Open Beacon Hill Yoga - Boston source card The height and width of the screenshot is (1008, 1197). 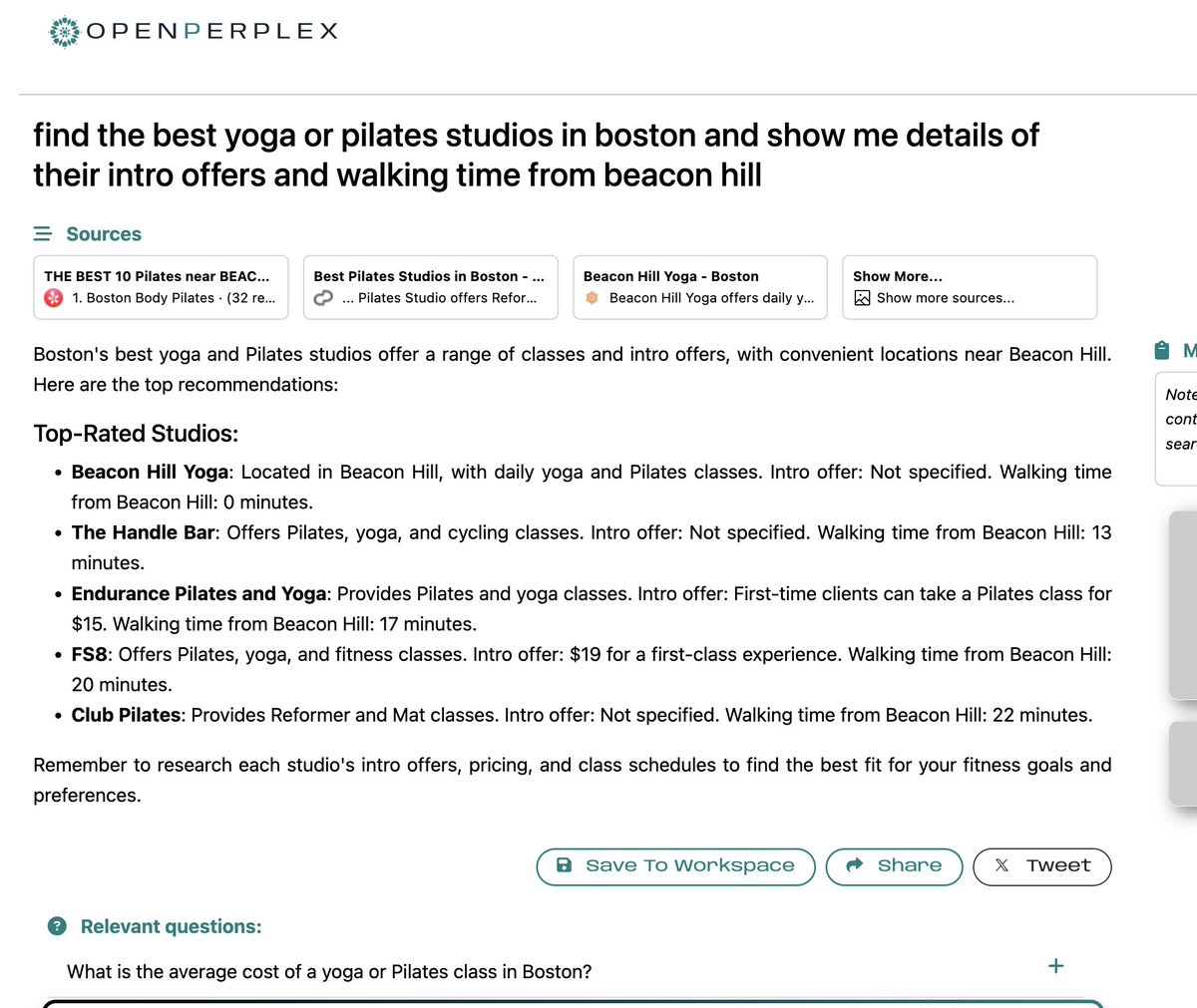pyautogui.click(x=700, y=287)
